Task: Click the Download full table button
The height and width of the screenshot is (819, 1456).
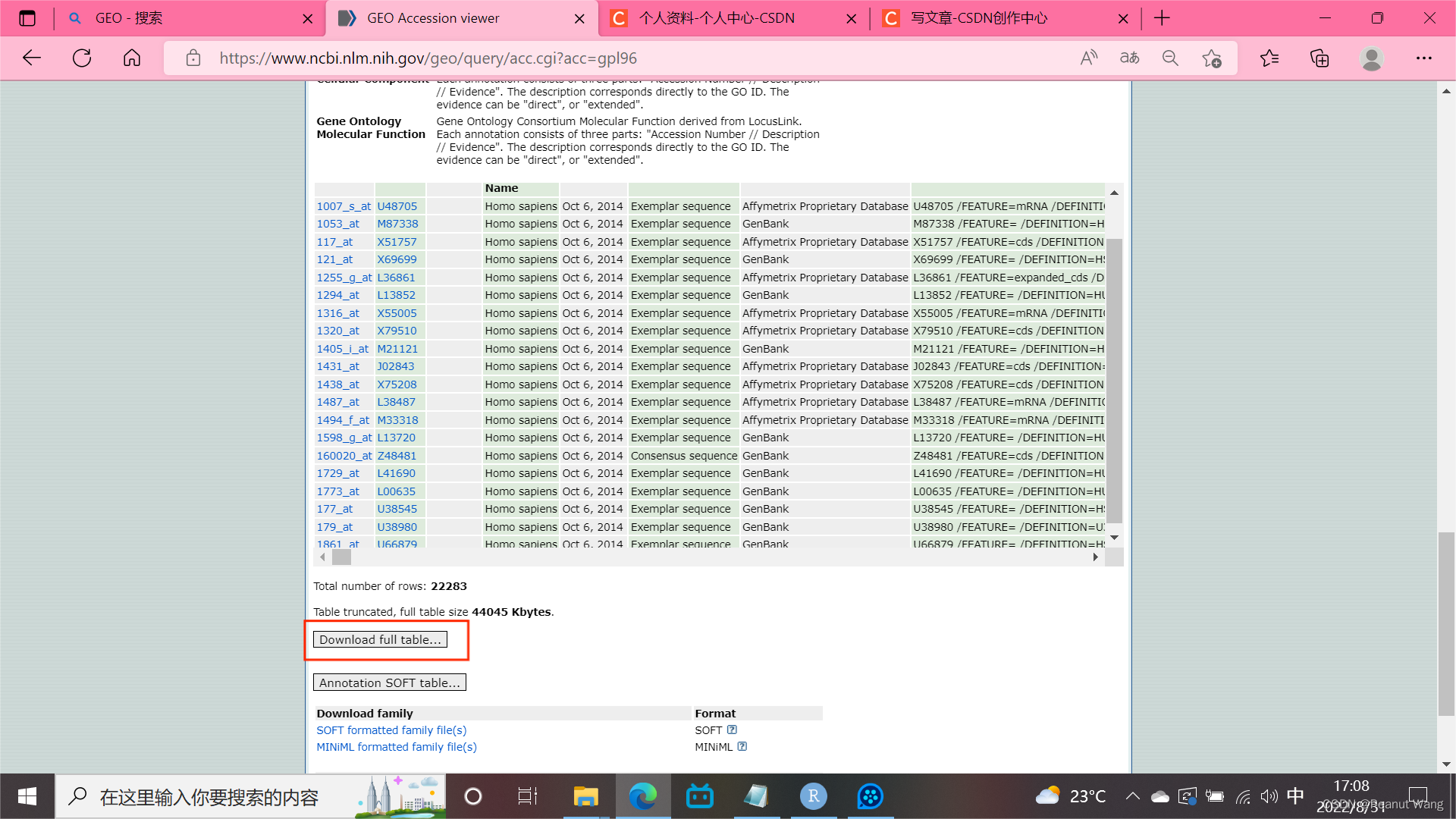Action: click(x=380, y=639)
